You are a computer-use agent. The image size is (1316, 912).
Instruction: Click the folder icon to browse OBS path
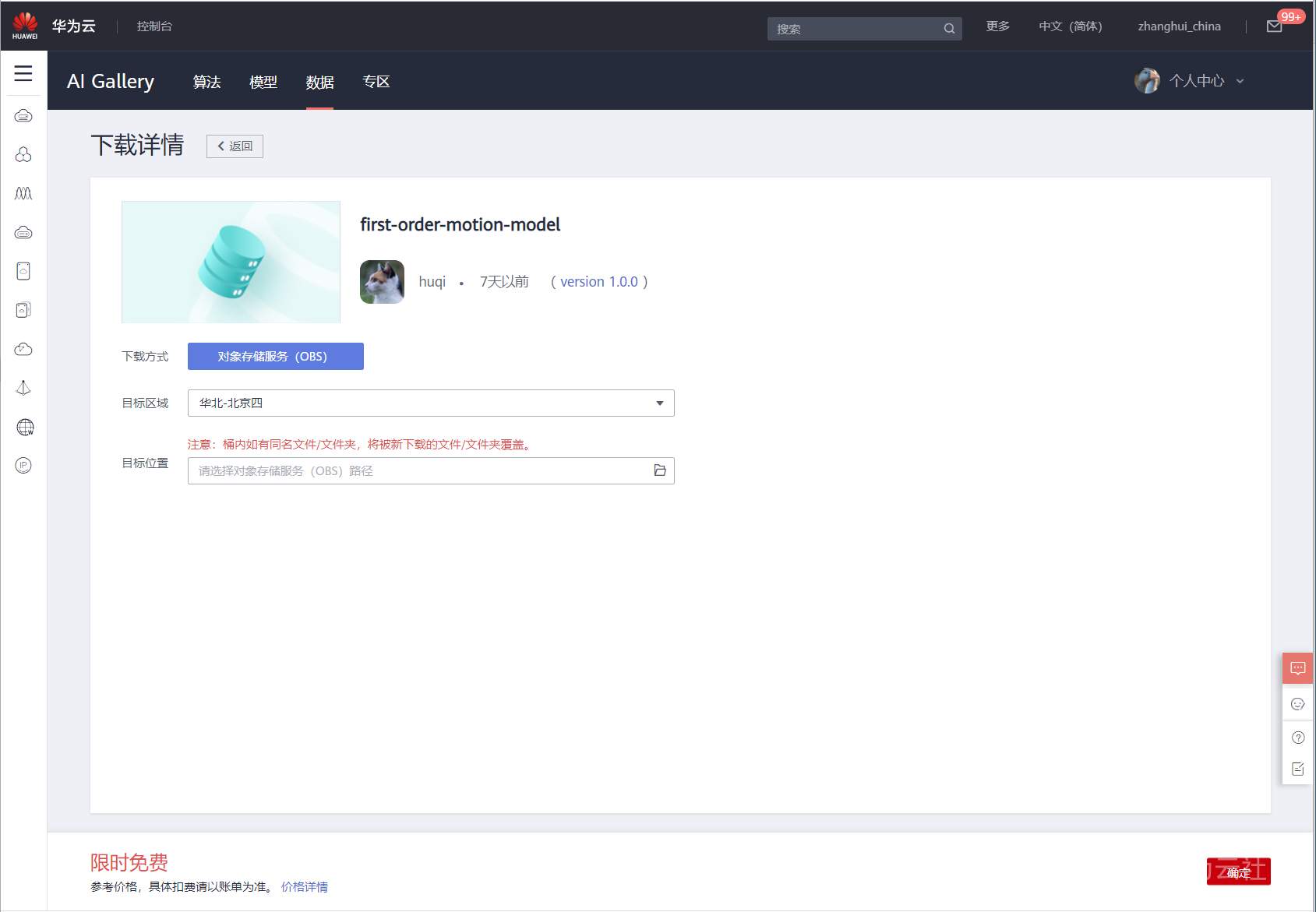(x=660, y=470)
